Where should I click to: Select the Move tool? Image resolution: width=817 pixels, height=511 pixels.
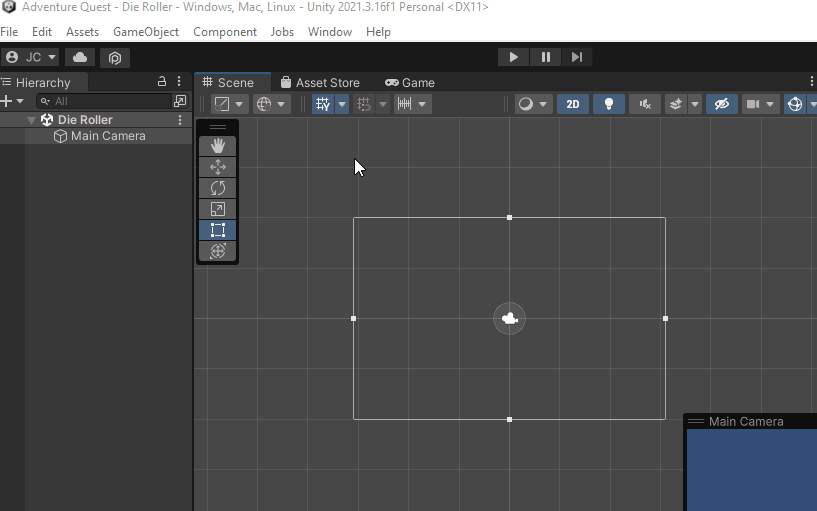pos(218,167)
